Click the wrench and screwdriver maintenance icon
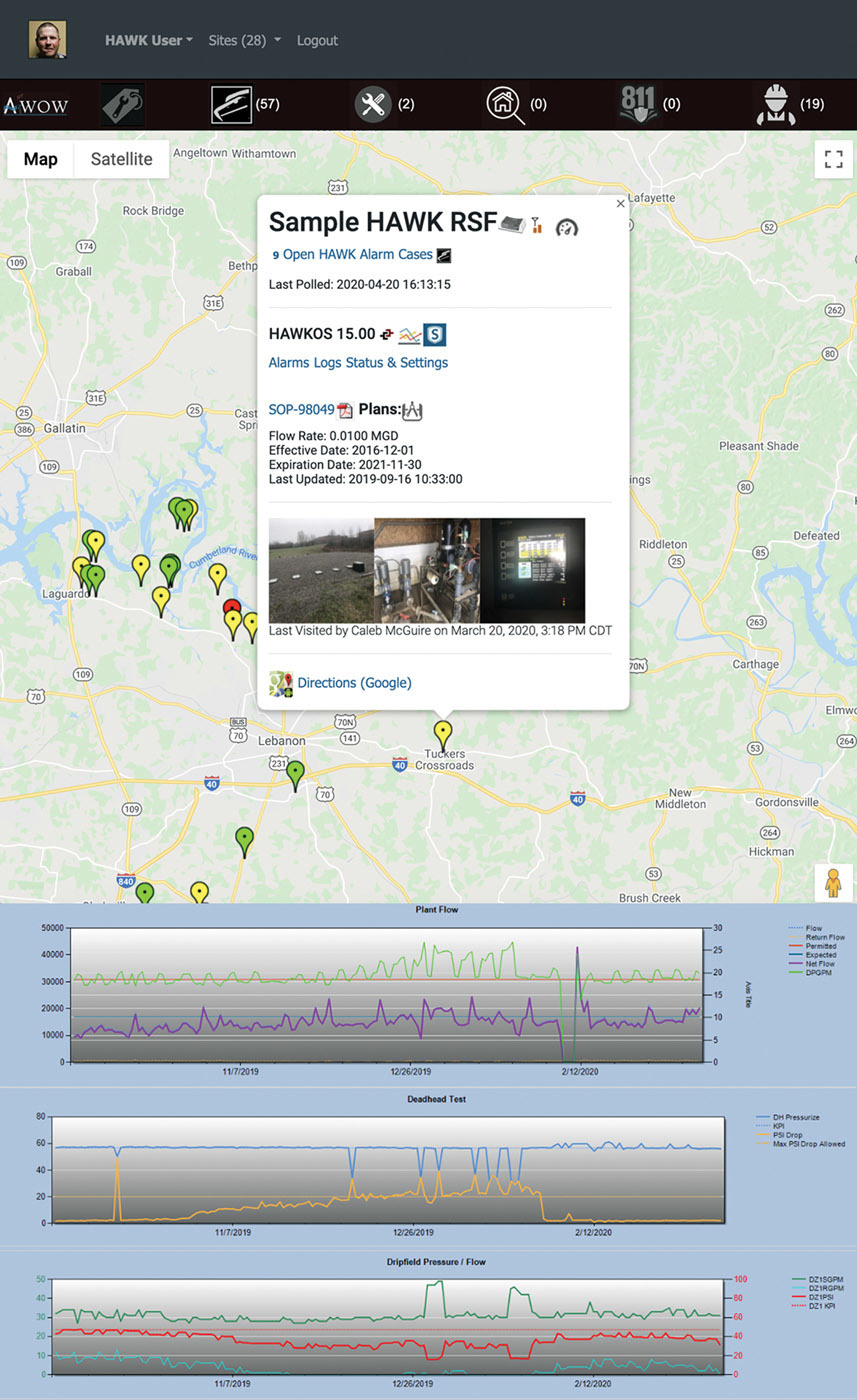857x1400 pixels. (371, 104)
